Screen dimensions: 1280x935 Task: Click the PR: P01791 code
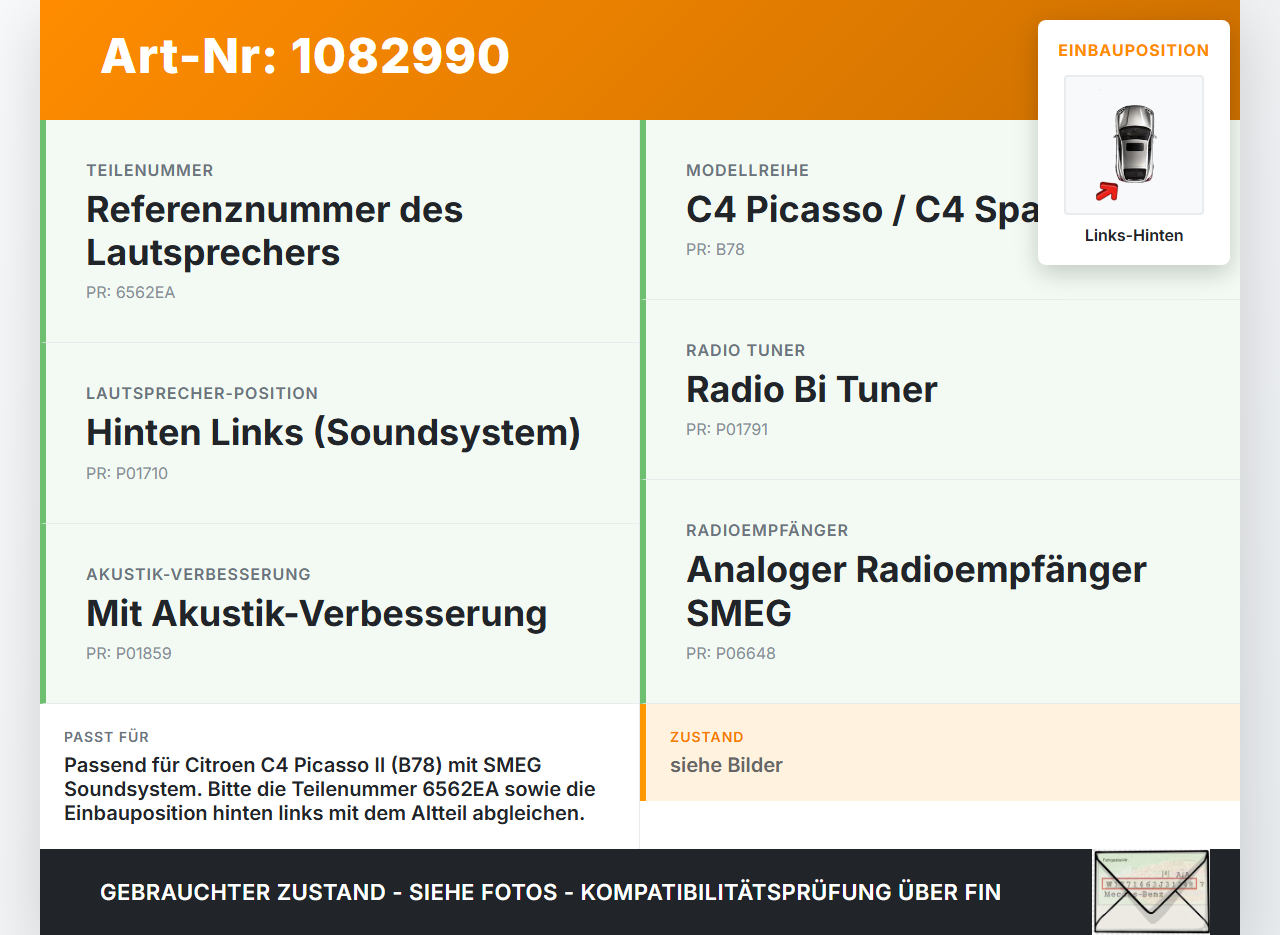point(727,430)
